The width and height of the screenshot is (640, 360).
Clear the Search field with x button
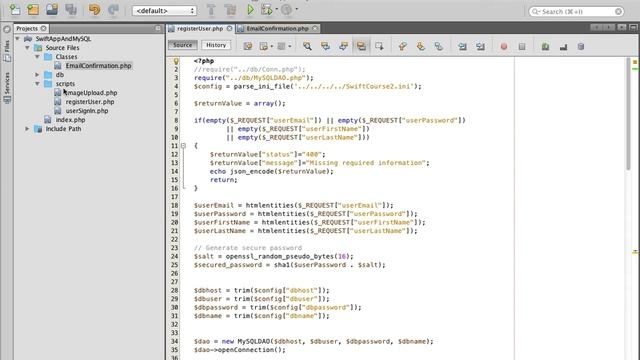(x=618, y=11)
